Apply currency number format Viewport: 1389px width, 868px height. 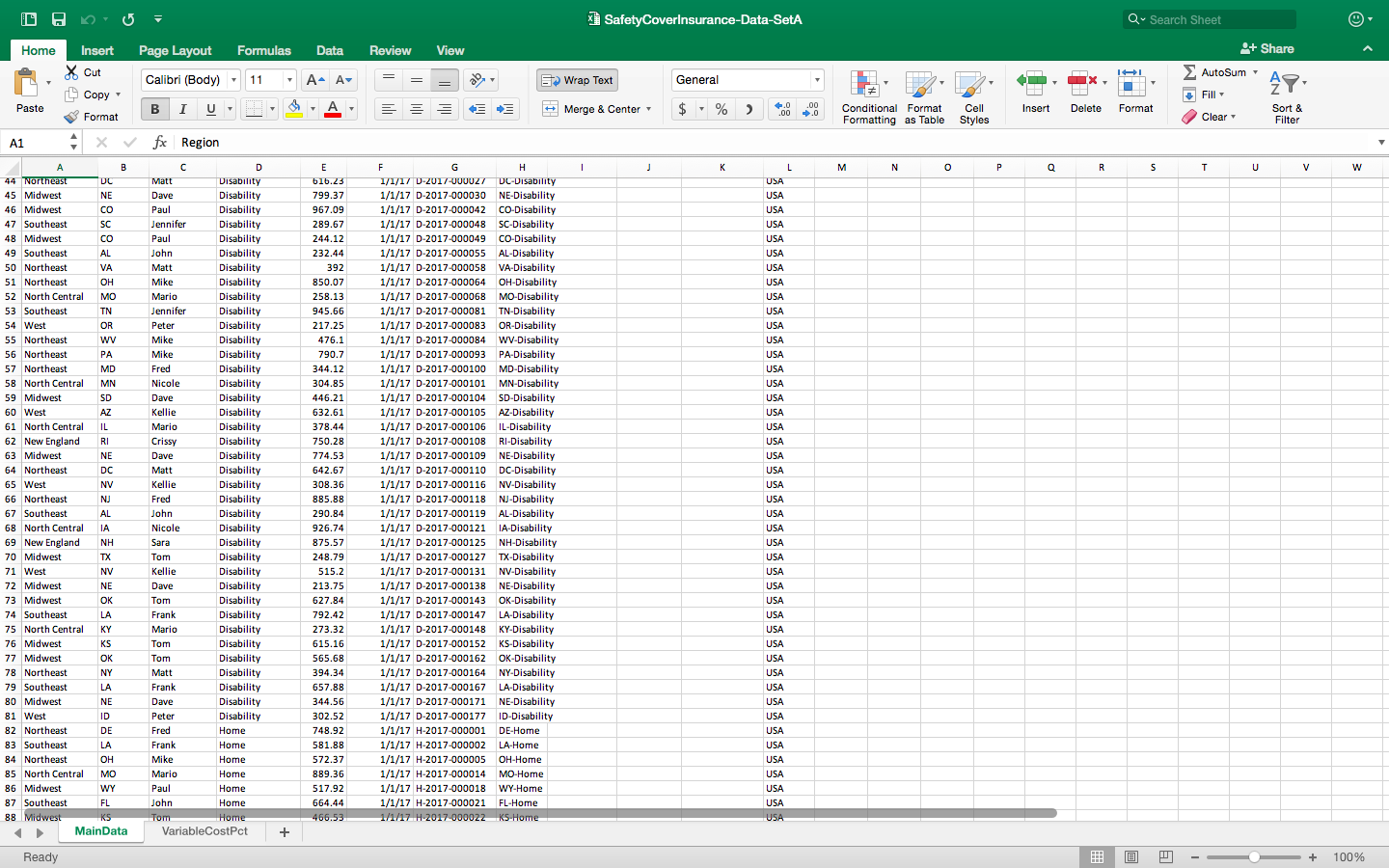point(684,109)
